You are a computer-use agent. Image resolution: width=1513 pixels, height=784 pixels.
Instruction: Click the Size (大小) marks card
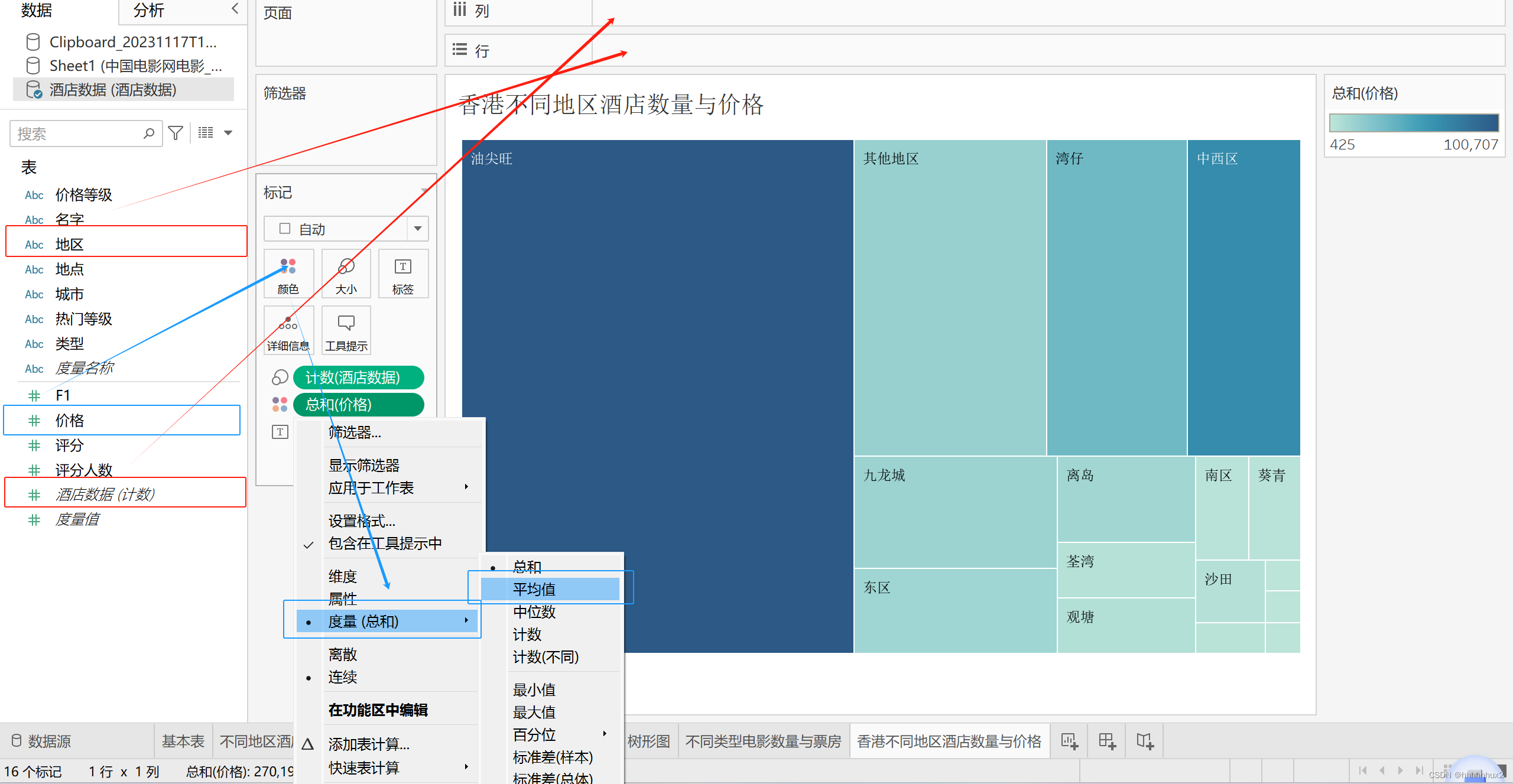pos(346,275)
